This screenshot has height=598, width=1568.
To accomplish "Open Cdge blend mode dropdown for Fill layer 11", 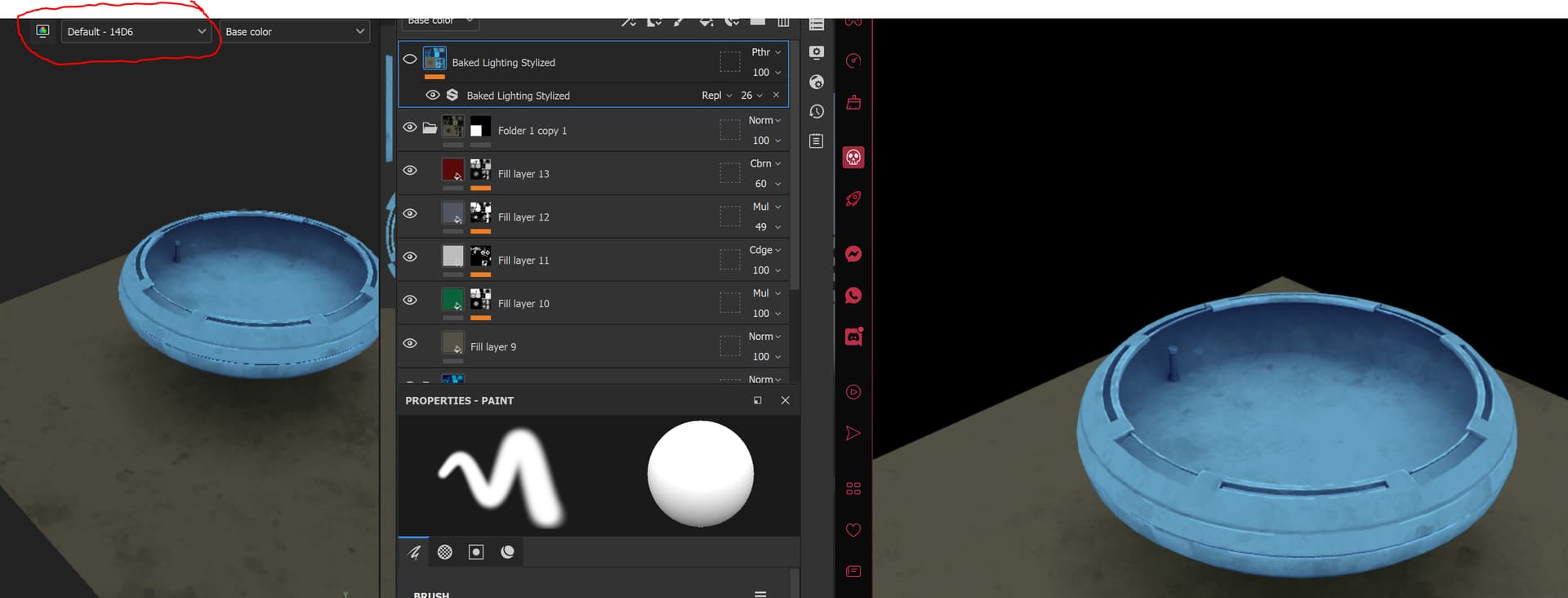I will pos(765,250).
